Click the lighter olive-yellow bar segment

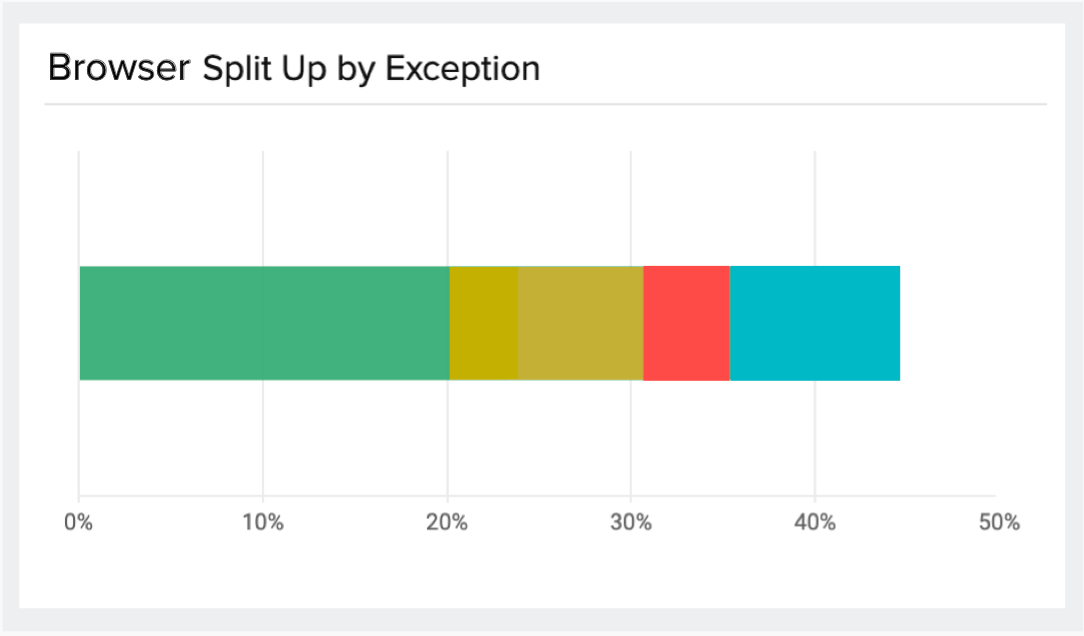pos(580,323)
